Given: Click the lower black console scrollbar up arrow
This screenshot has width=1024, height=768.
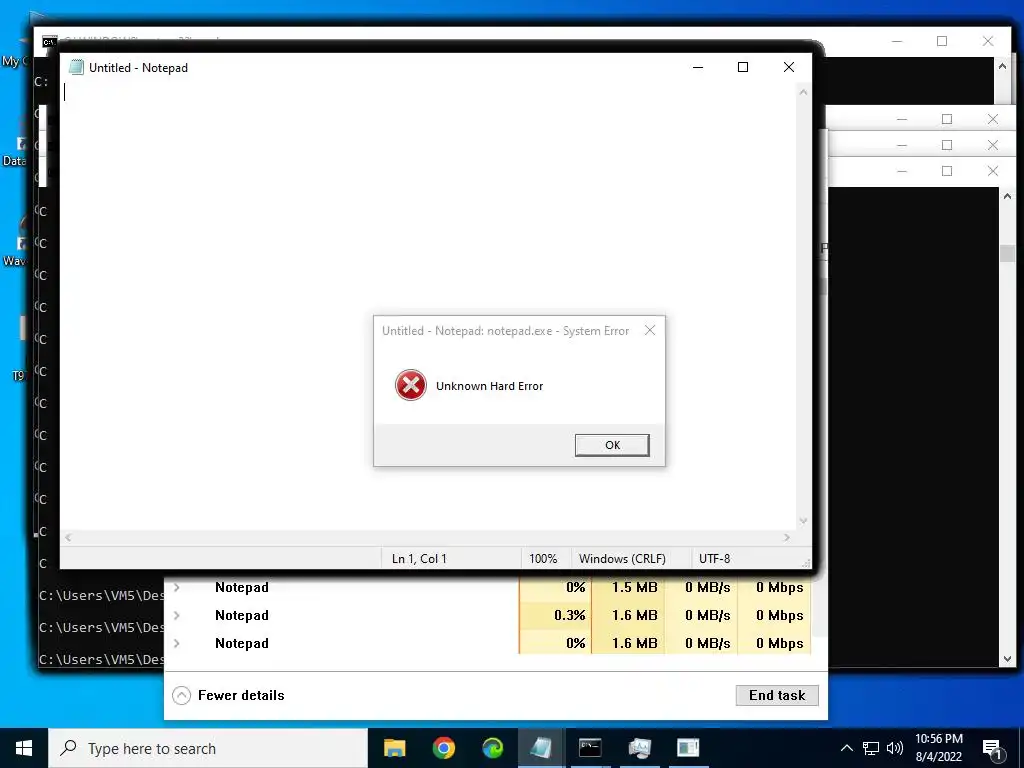Looking at the screenshot, I should click(1007, 196).
